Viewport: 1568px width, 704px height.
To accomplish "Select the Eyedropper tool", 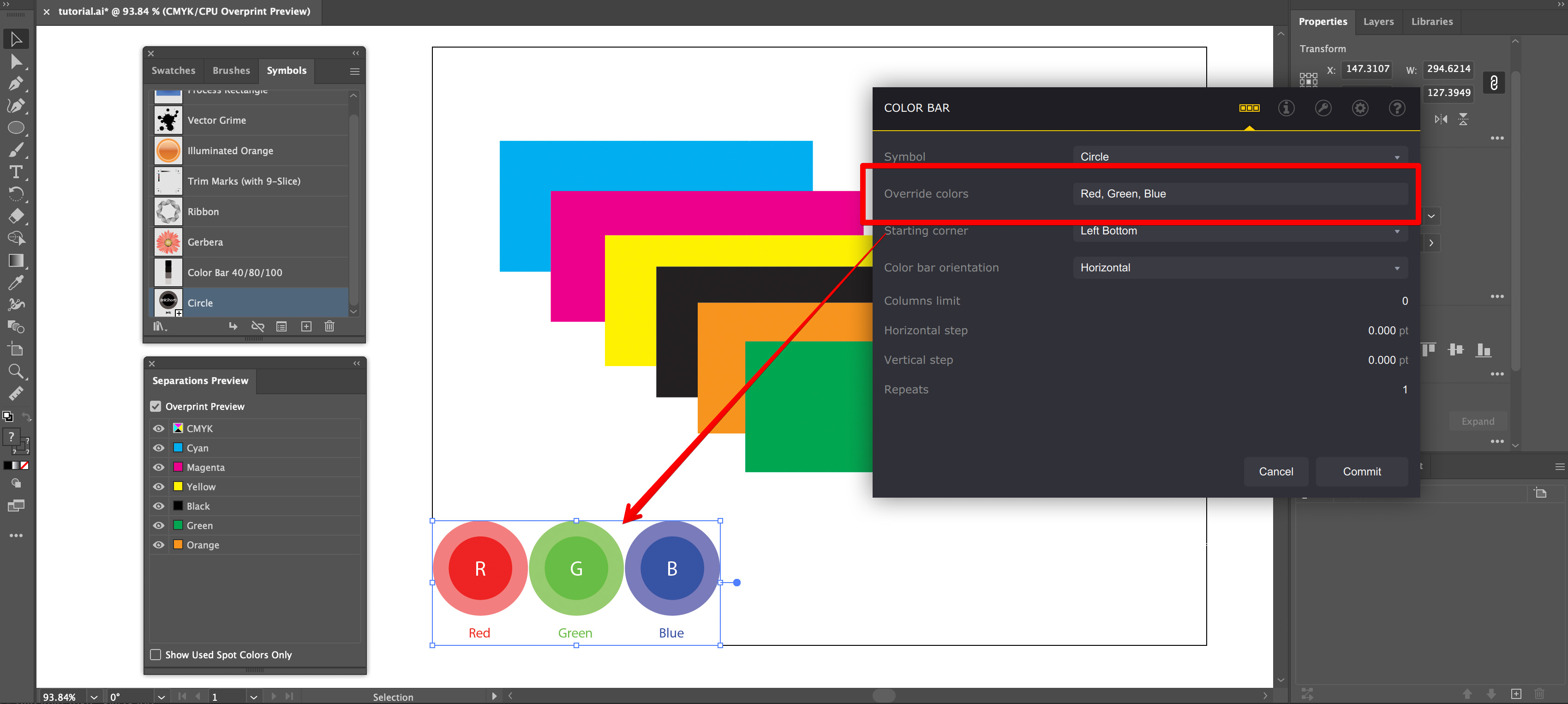I will tap(16, 282).
